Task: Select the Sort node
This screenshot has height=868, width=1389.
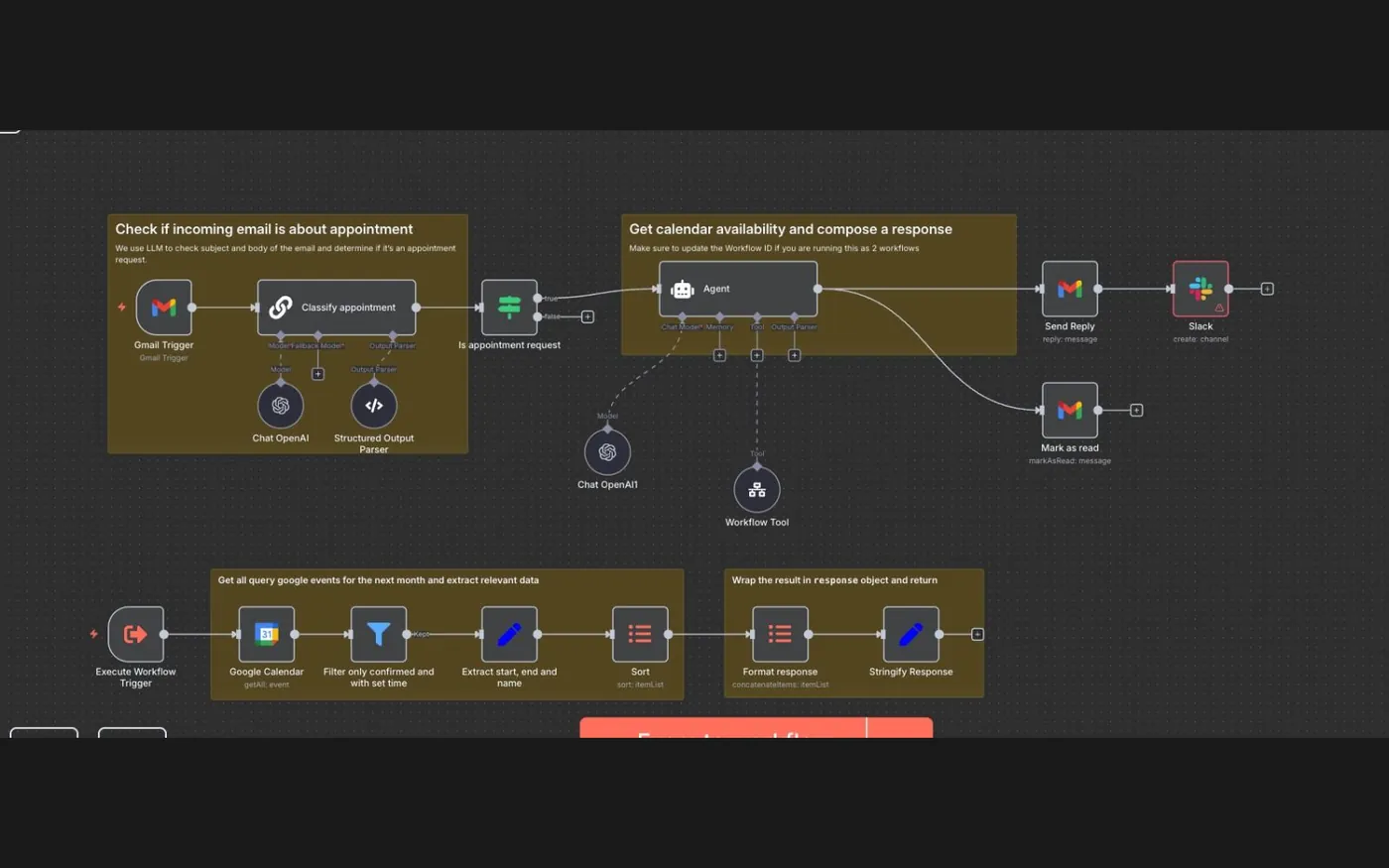Action: coord(640,634)
